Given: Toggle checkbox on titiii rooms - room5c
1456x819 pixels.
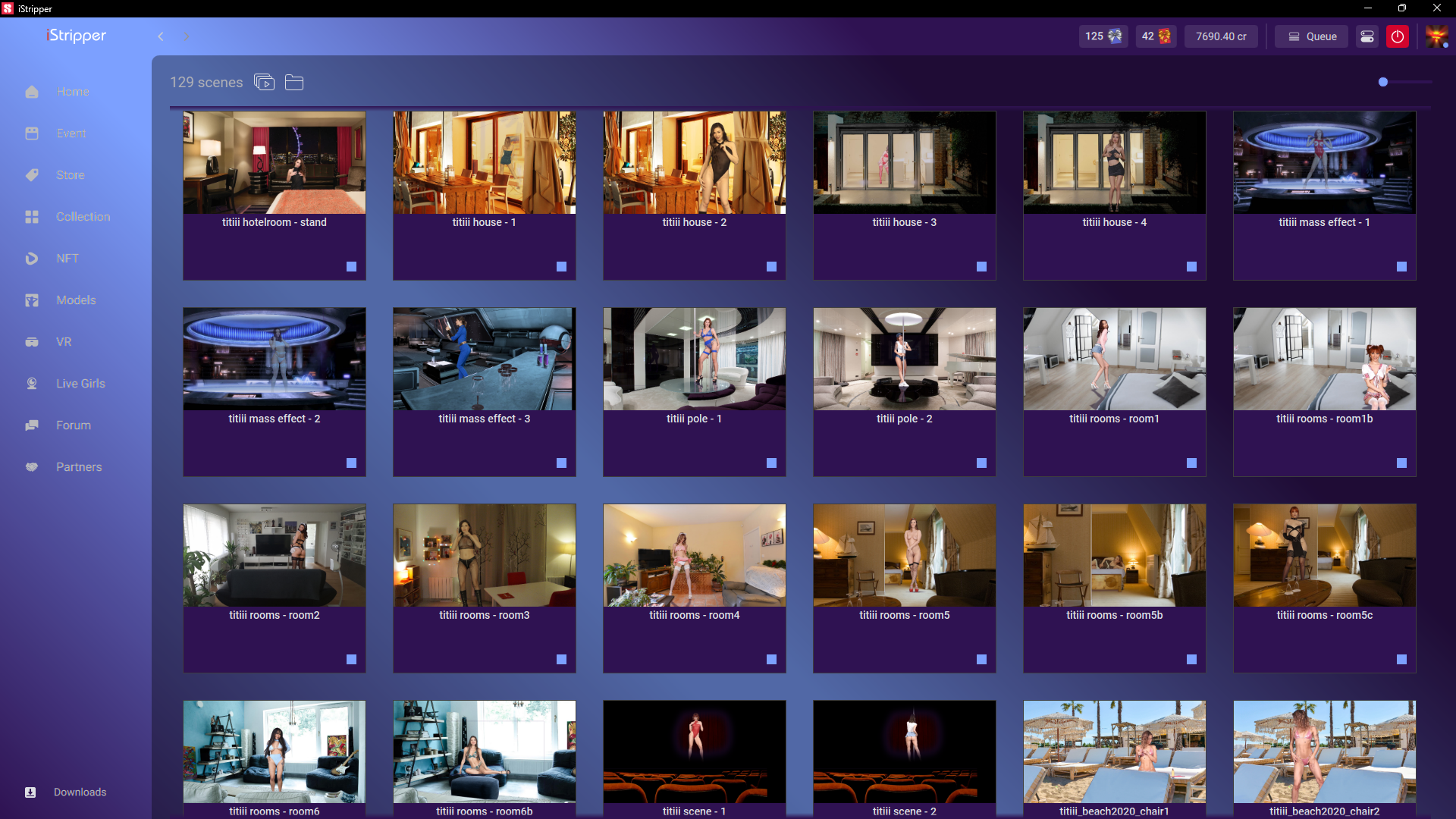Looking at the screenshot, I should pyautogui.click(x=1401, y=659).
